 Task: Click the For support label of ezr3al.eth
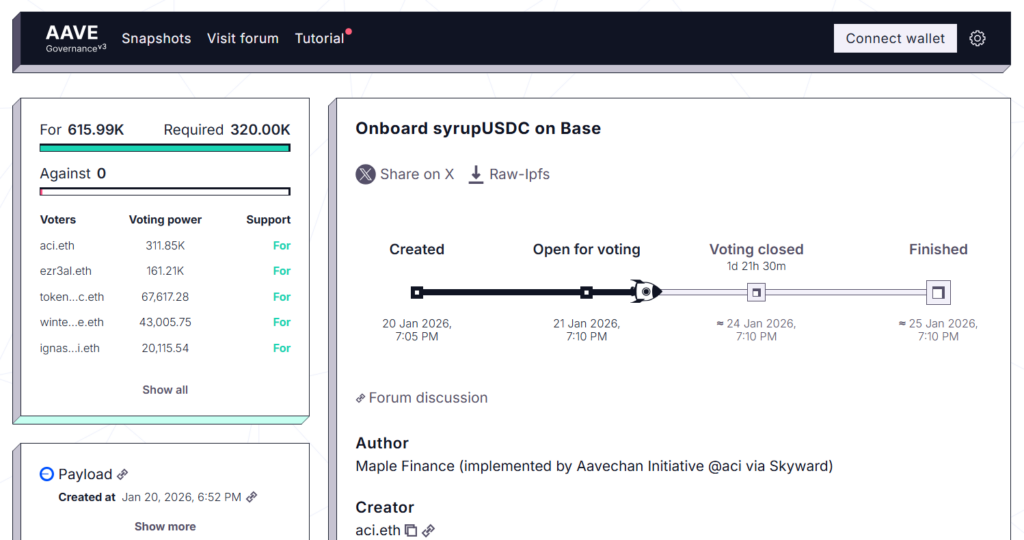pos(281,271)
